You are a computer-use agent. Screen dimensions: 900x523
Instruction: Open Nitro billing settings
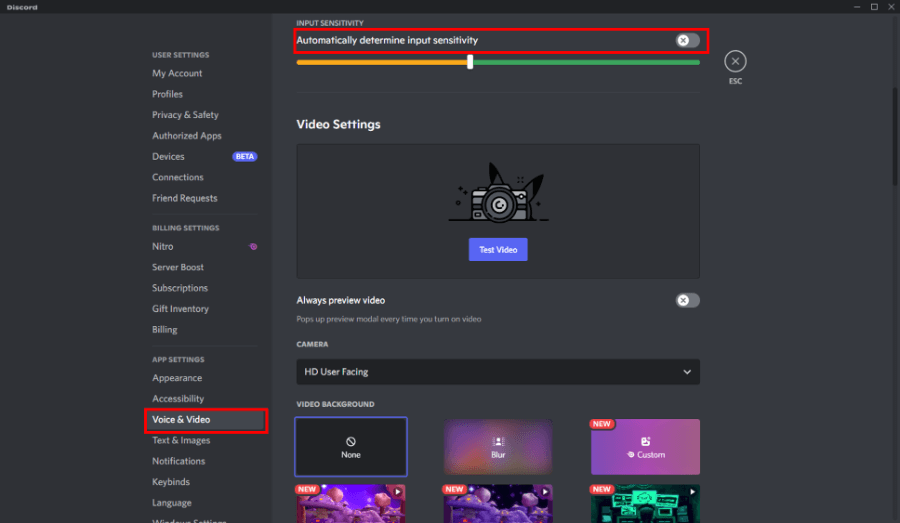[x=162, y=246]
